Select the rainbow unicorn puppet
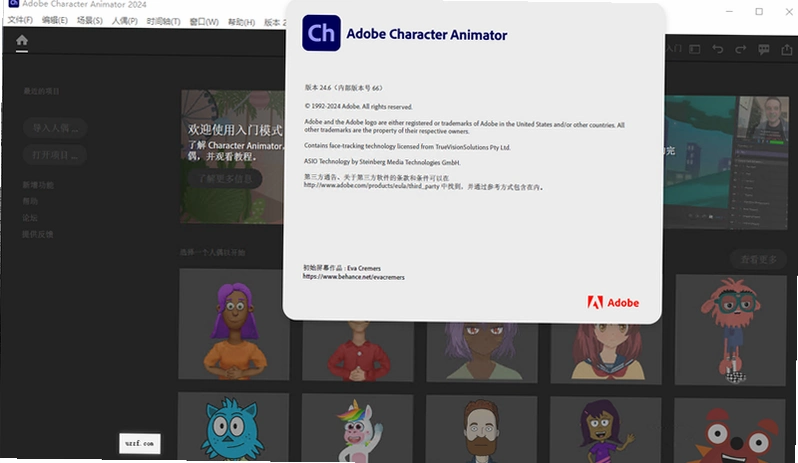This screenshot has height=463, width=798. [357, 428]
